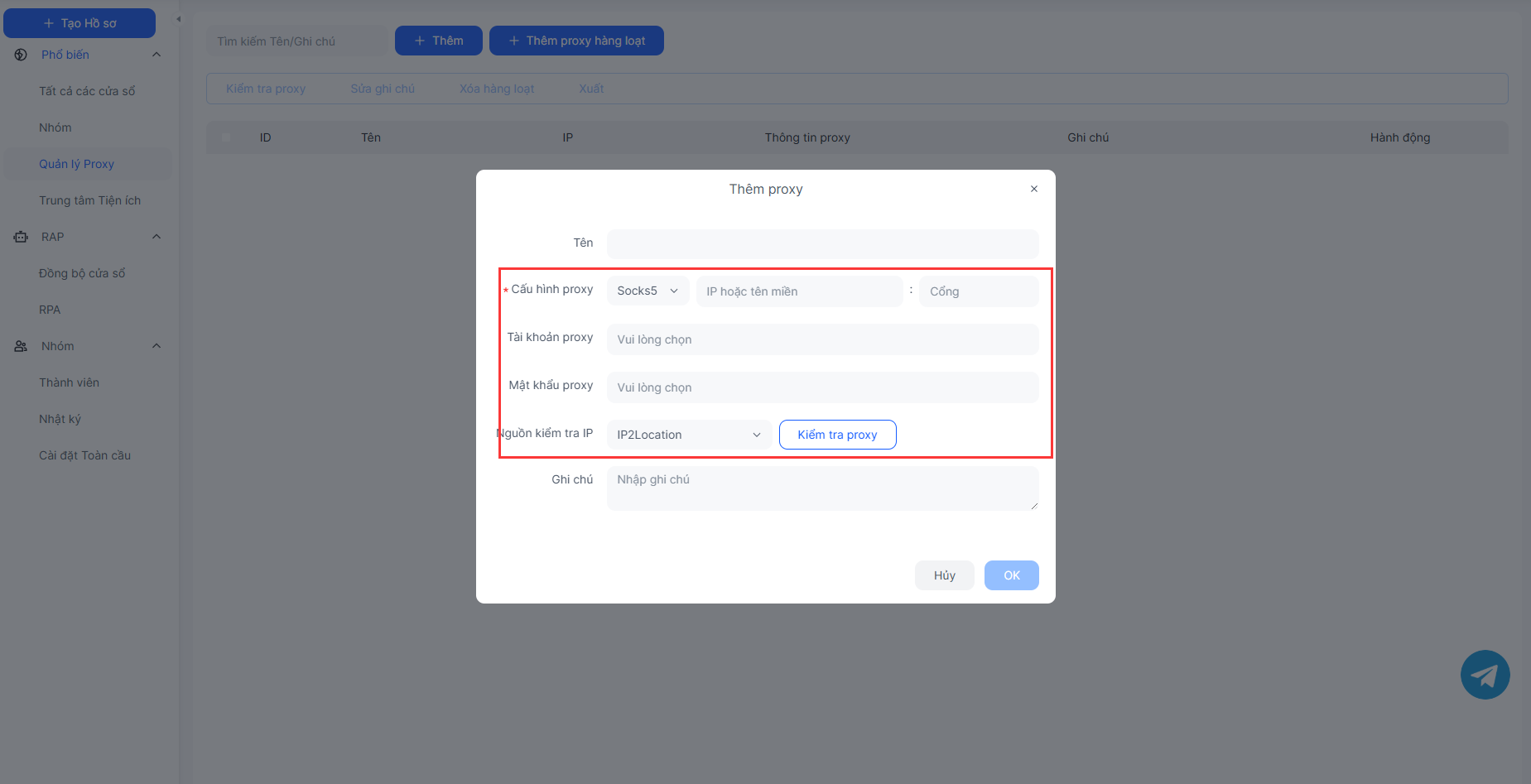Confirm with the OK button
This screenshot has width=1531, height=784.
[x=1011, y=575]
